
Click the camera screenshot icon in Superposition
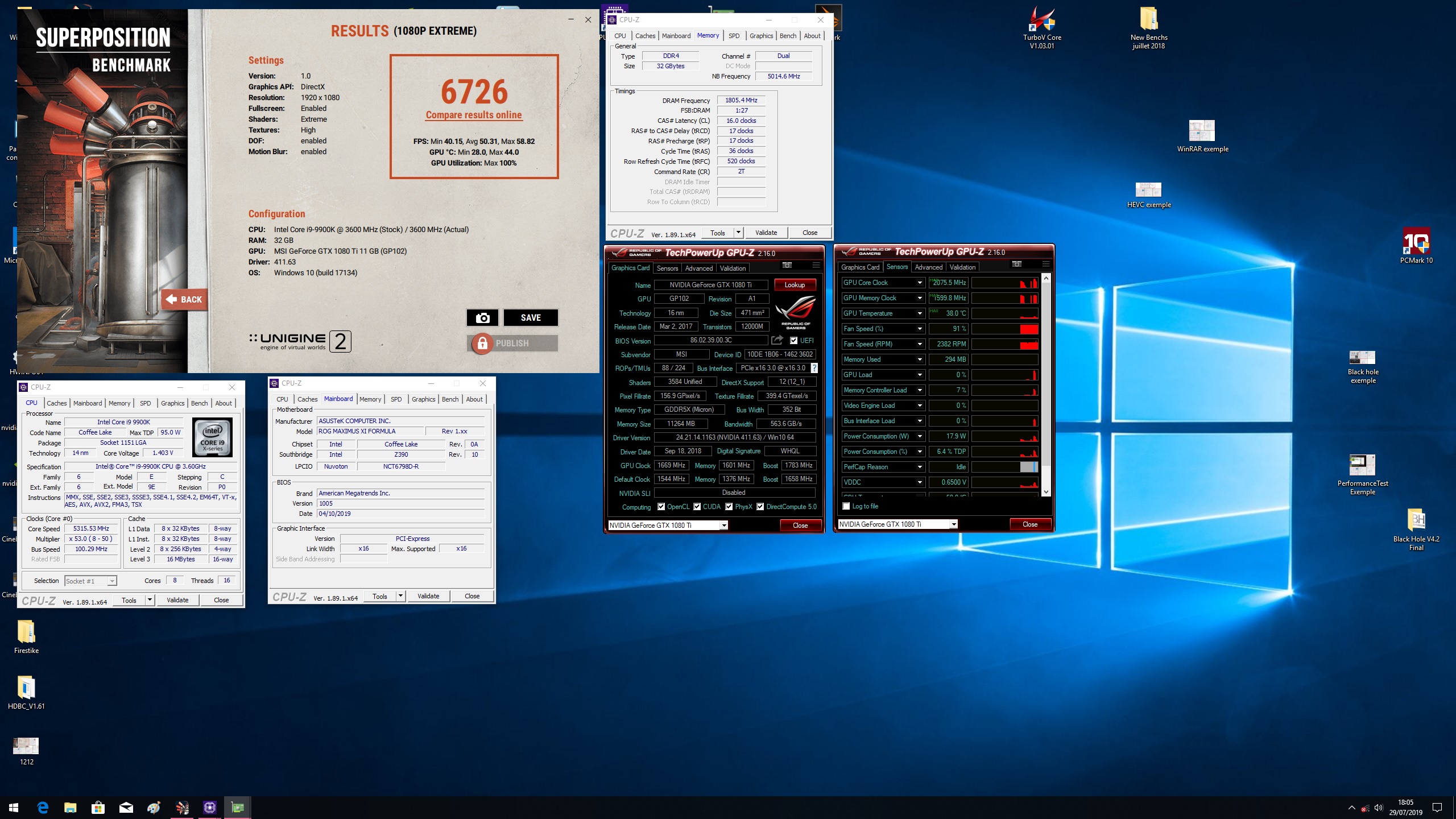point(482,317)
